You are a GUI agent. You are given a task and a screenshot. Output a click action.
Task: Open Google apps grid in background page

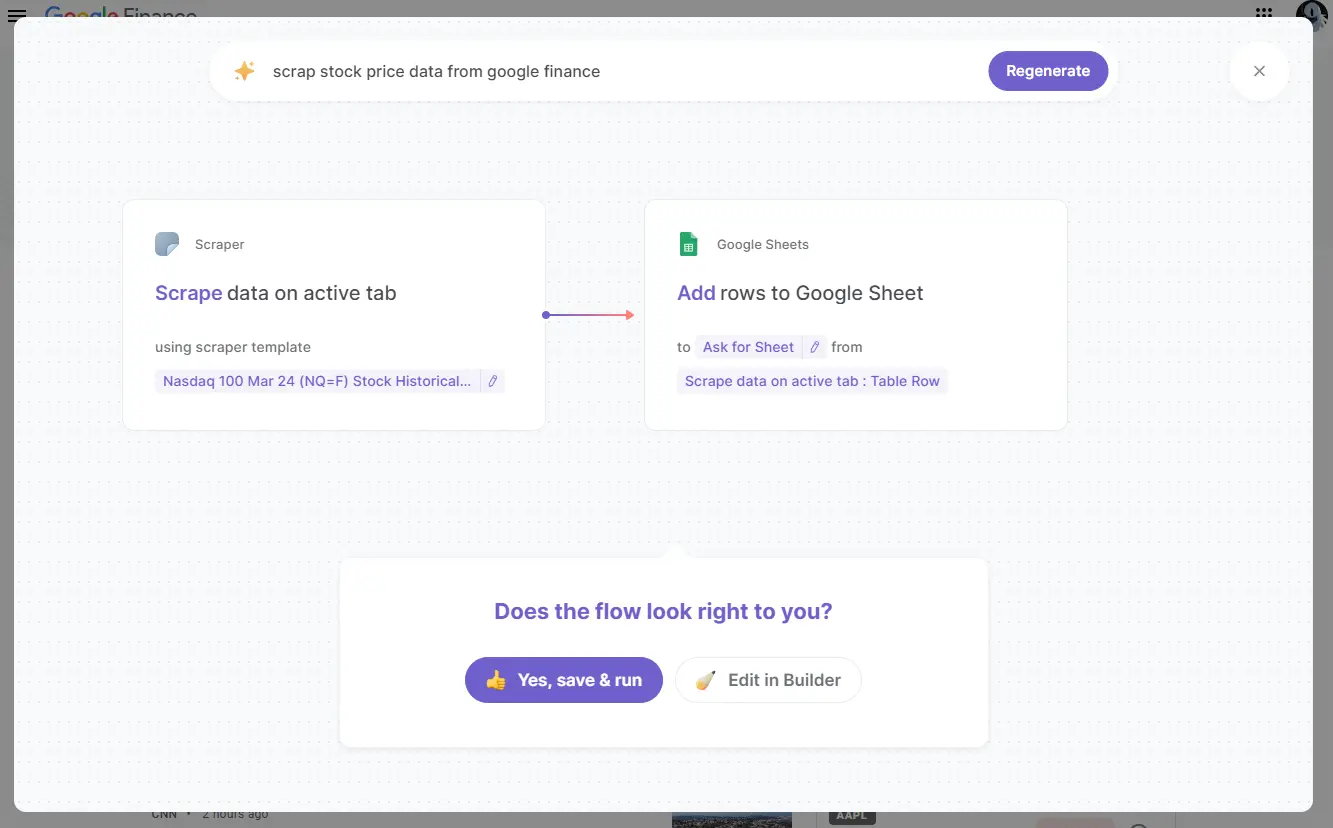click(1264, 13)
